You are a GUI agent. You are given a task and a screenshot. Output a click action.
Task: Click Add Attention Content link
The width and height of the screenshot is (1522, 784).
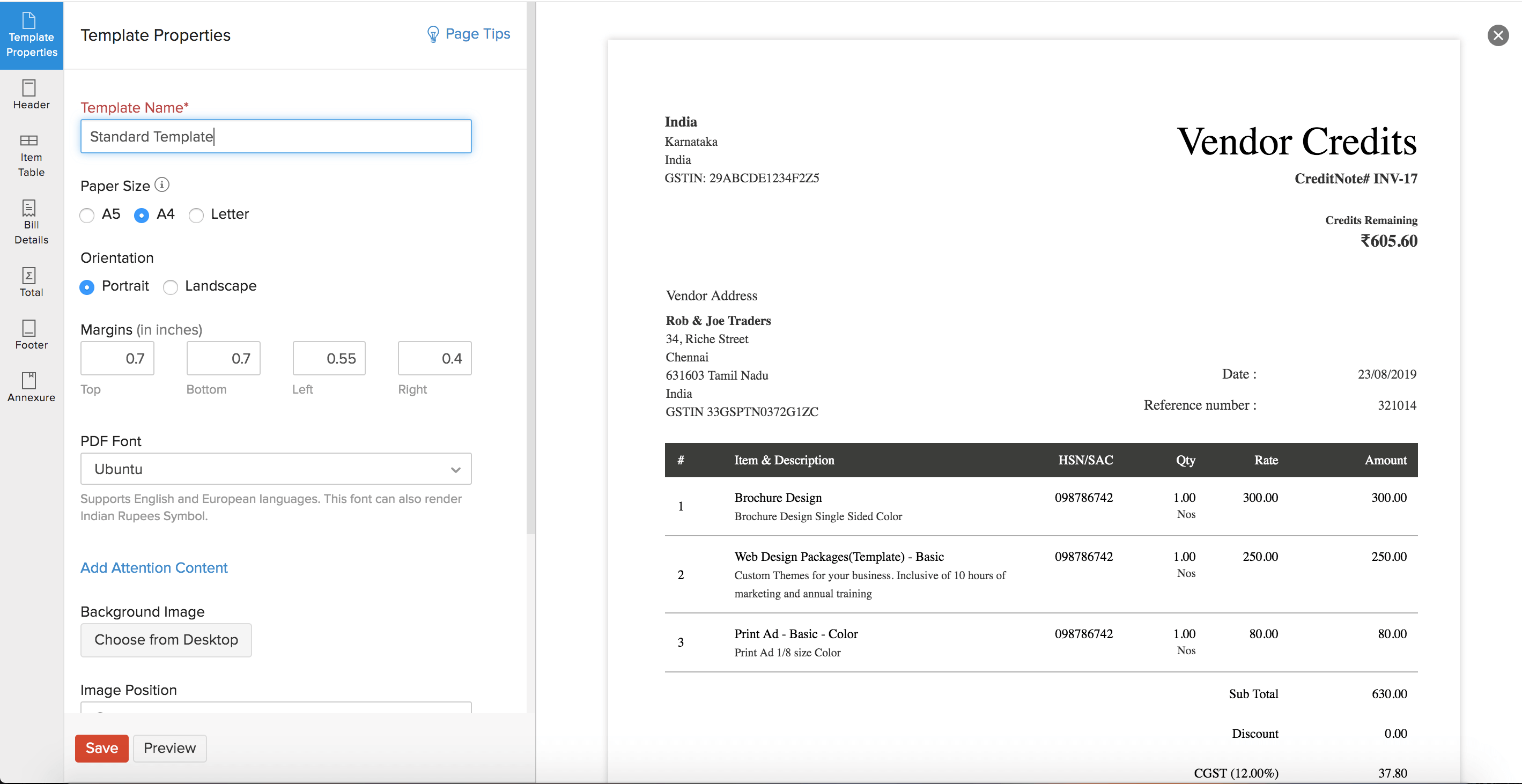[153, 568]
